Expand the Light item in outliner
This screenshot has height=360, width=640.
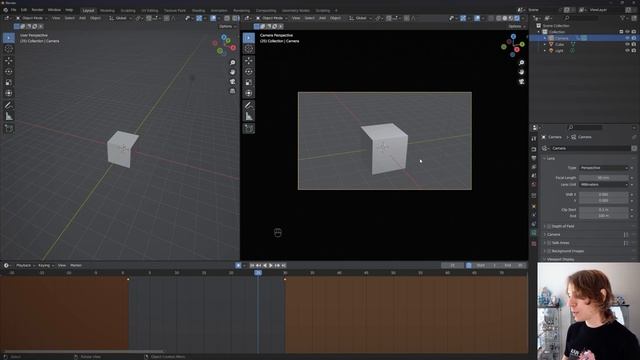545,50
